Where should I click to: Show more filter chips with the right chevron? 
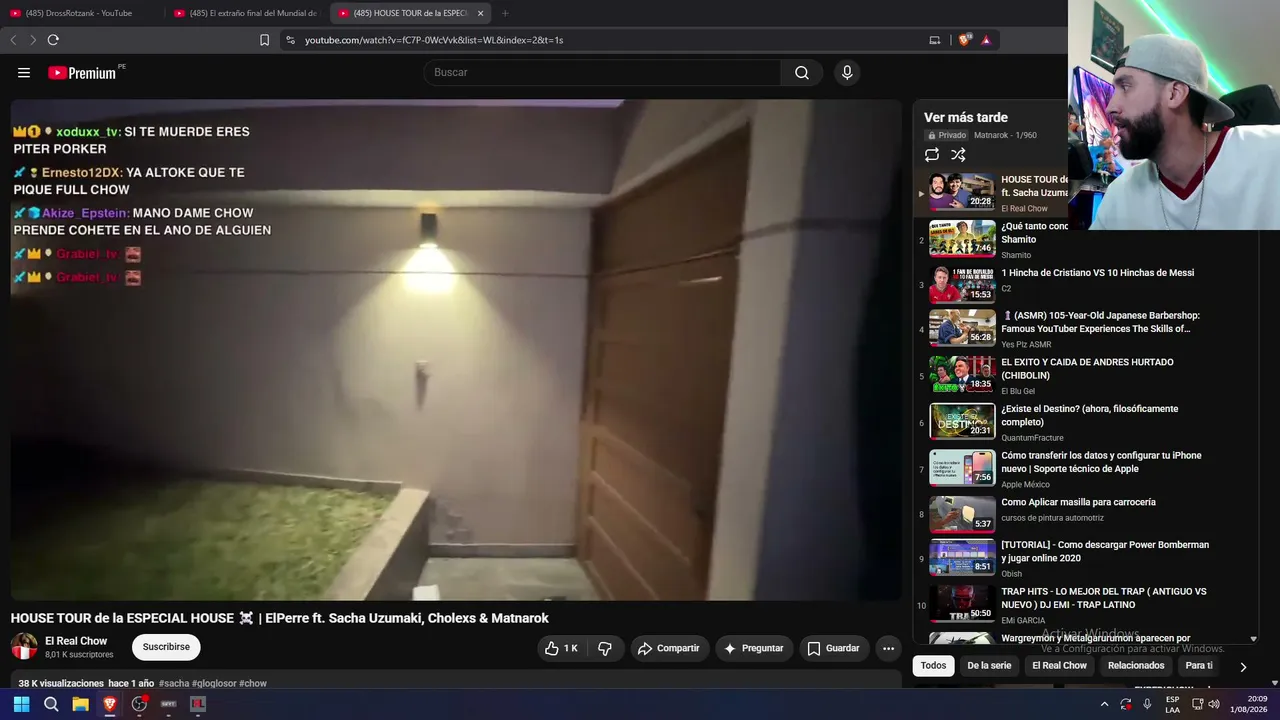1243,667
